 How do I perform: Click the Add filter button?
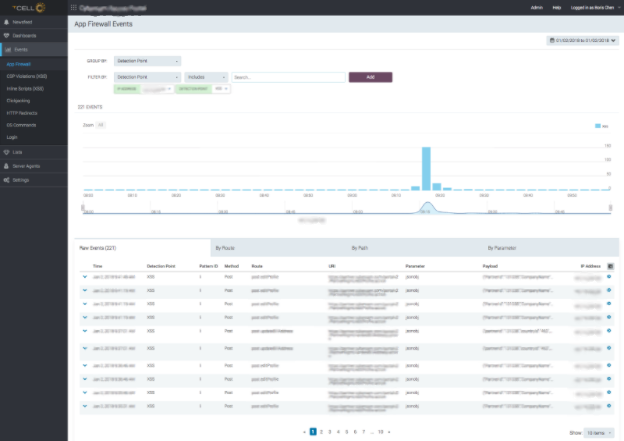370,76
